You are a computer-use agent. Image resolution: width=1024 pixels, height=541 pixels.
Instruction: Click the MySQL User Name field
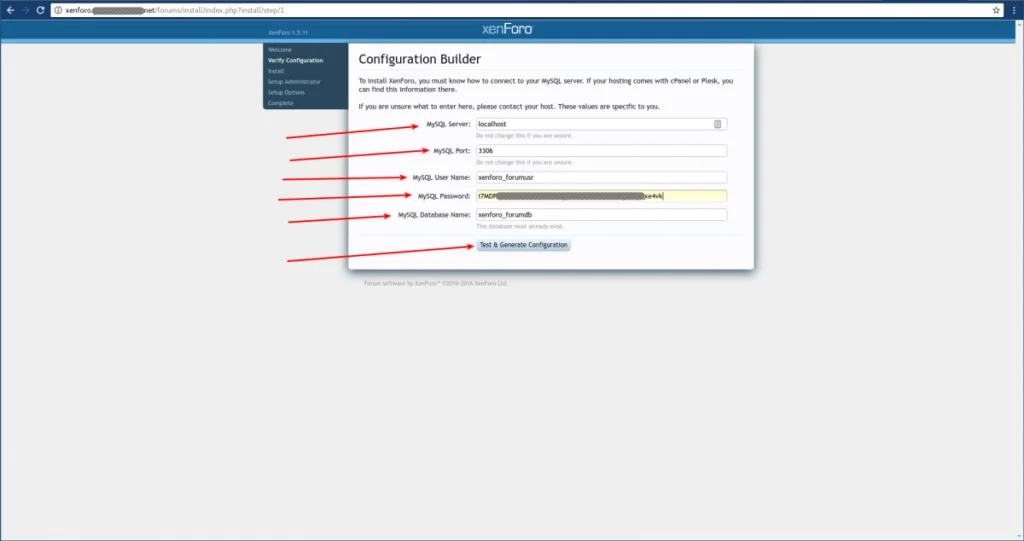(x=601, y=178)
